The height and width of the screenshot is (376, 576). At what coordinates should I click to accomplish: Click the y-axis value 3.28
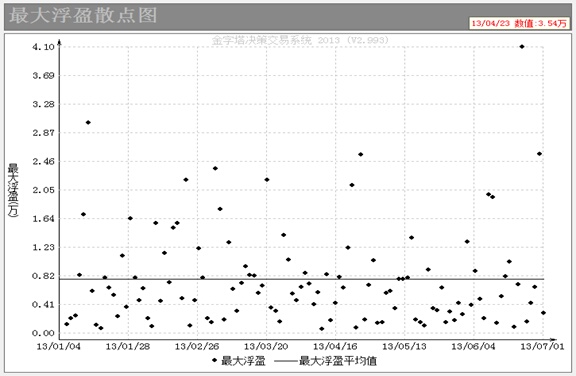coord(43,104)
